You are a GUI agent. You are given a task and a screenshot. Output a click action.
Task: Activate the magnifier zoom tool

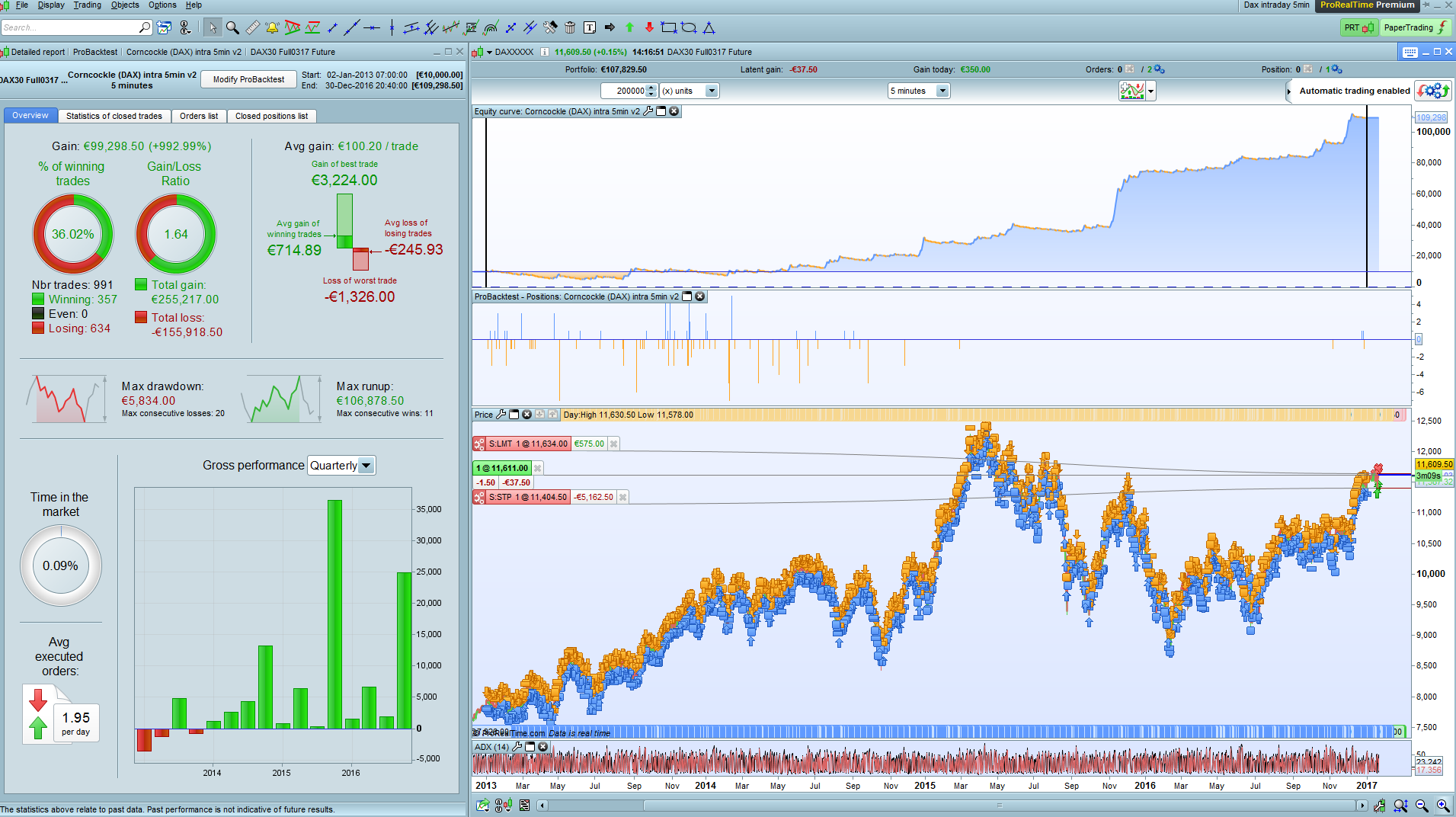click(x=232, y=28)
